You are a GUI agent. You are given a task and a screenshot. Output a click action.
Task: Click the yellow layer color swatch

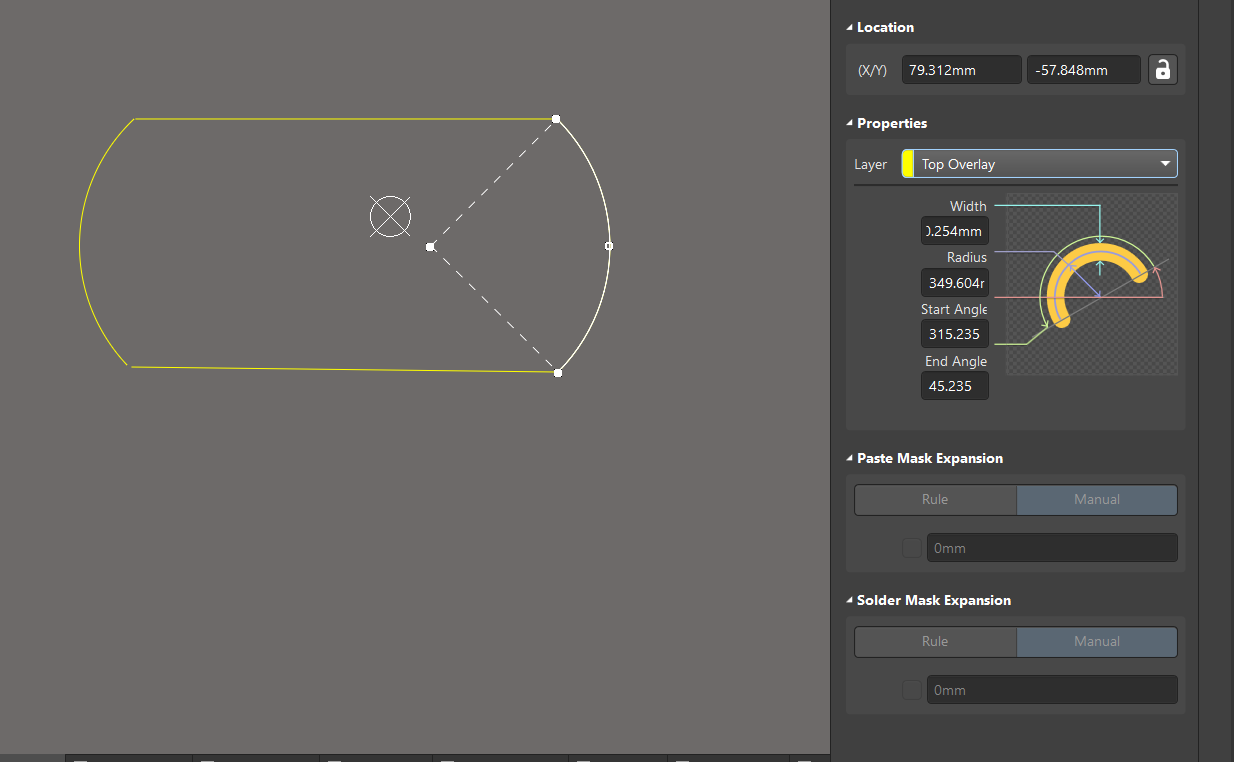908,164
